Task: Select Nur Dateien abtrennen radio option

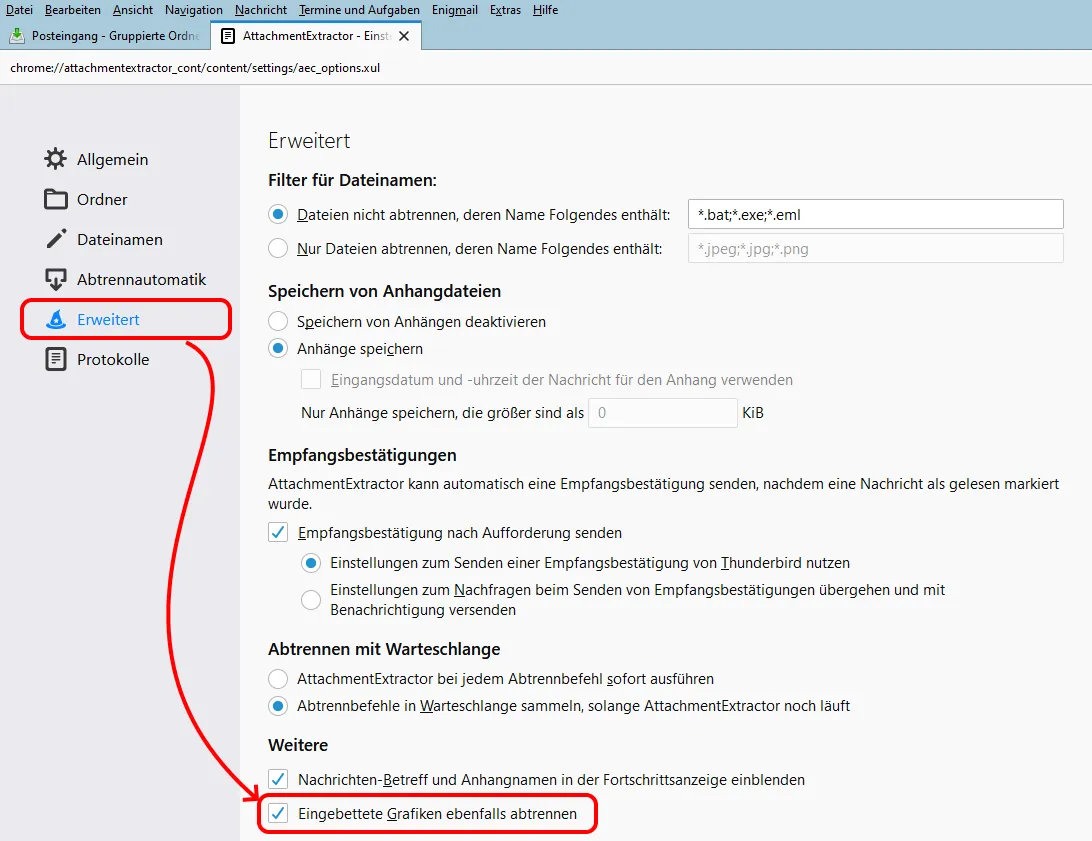Action: click(278, 249)
